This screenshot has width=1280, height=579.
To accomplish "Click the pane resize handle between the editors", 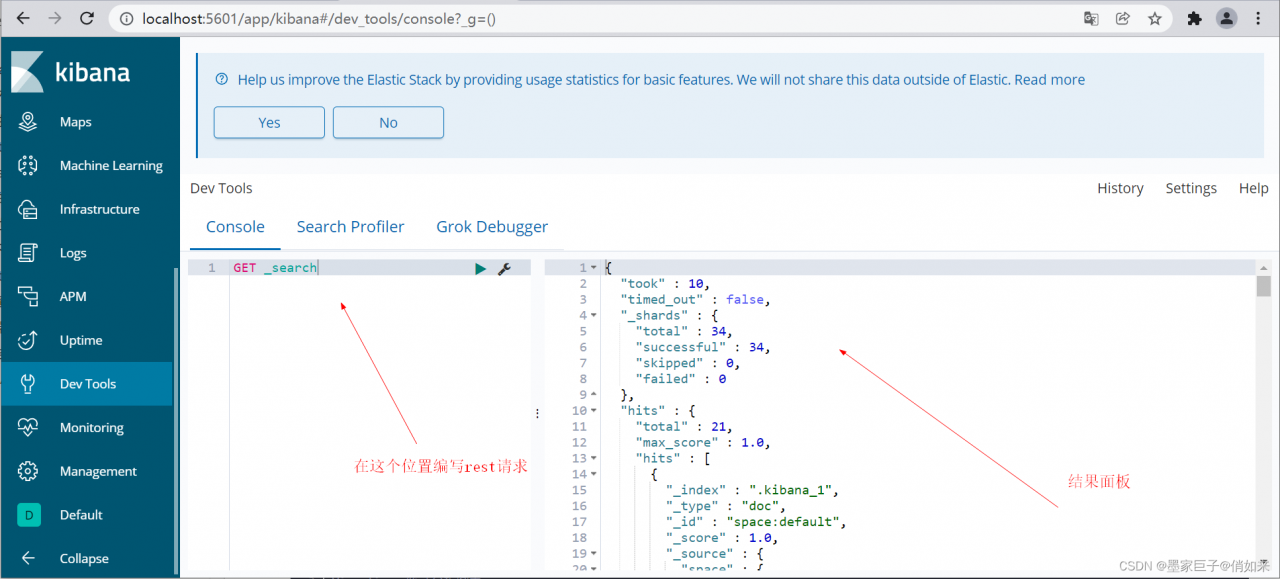I will (x=538, y=413).
